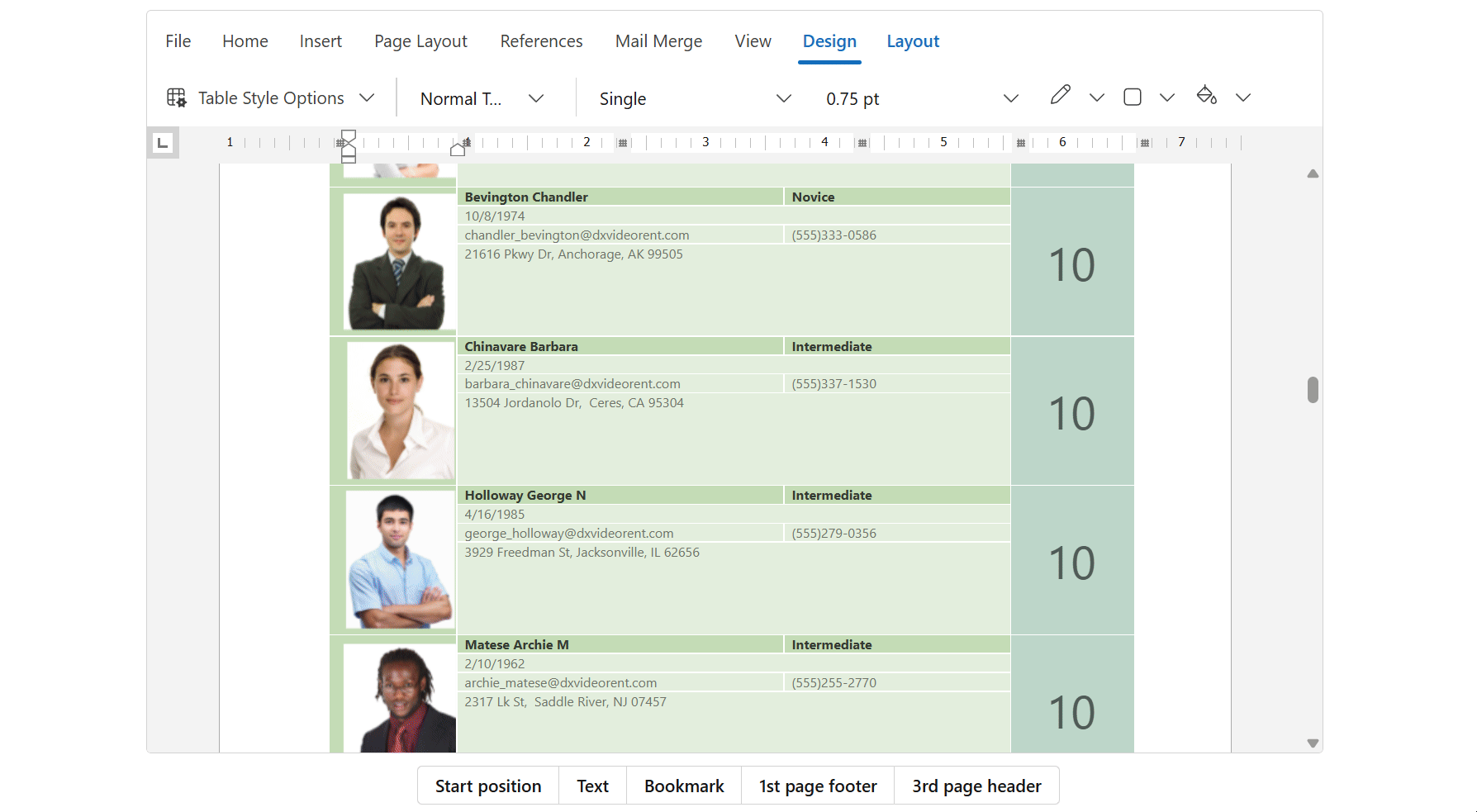
Task: Click the cell borders square icon
Action: point(1132,97)
